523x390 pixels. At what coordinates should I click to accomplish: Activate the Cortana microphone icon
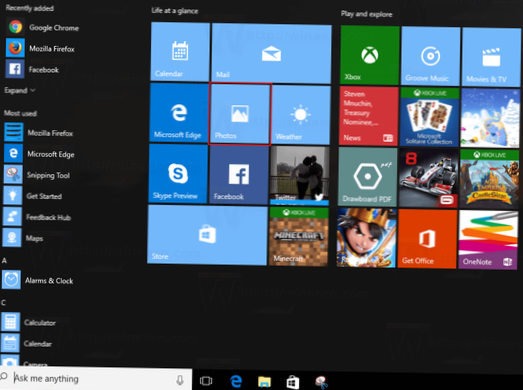point(180,380)
